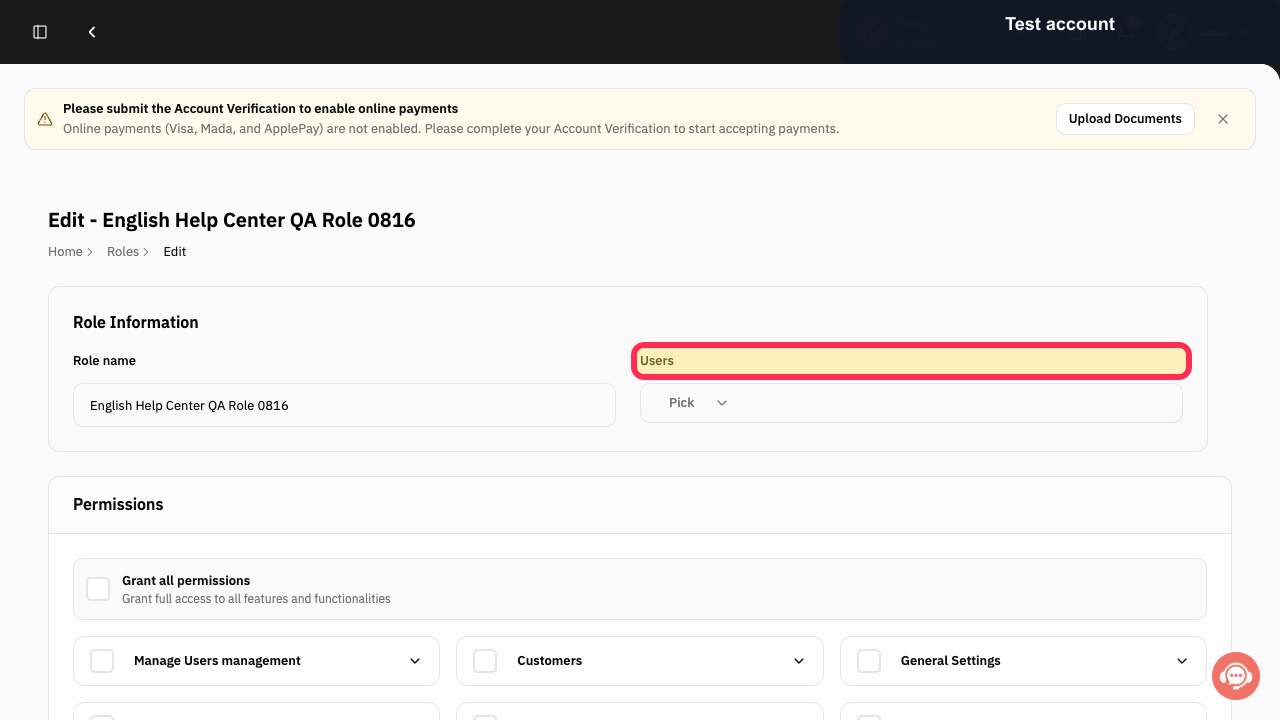Toggle the sidebar panel icon
Image resolution: width=1280 pixels, height=720 pixels.
coord(40,32)
